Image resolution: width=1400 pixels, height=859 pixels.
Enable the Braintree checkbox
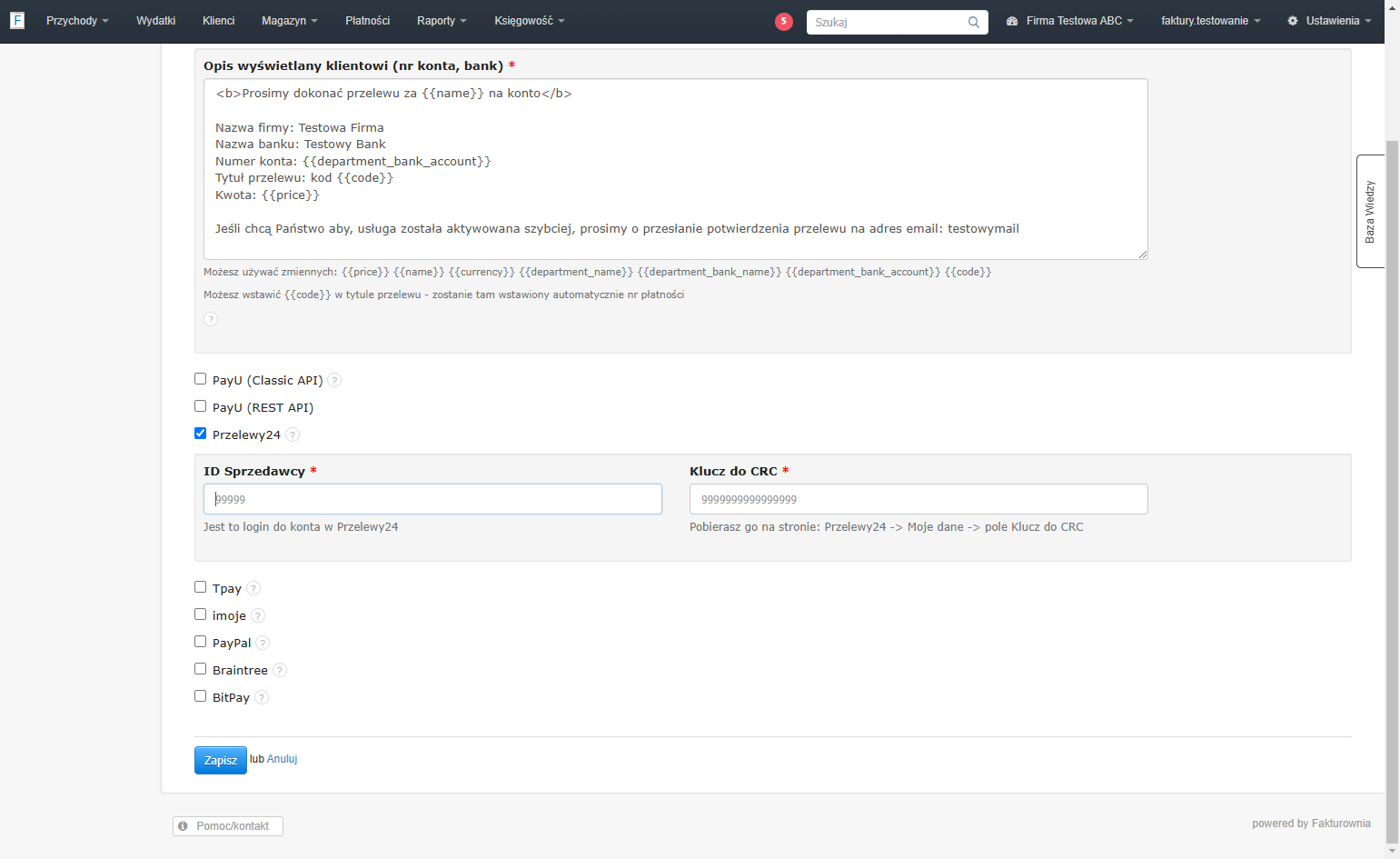[201, 669]
